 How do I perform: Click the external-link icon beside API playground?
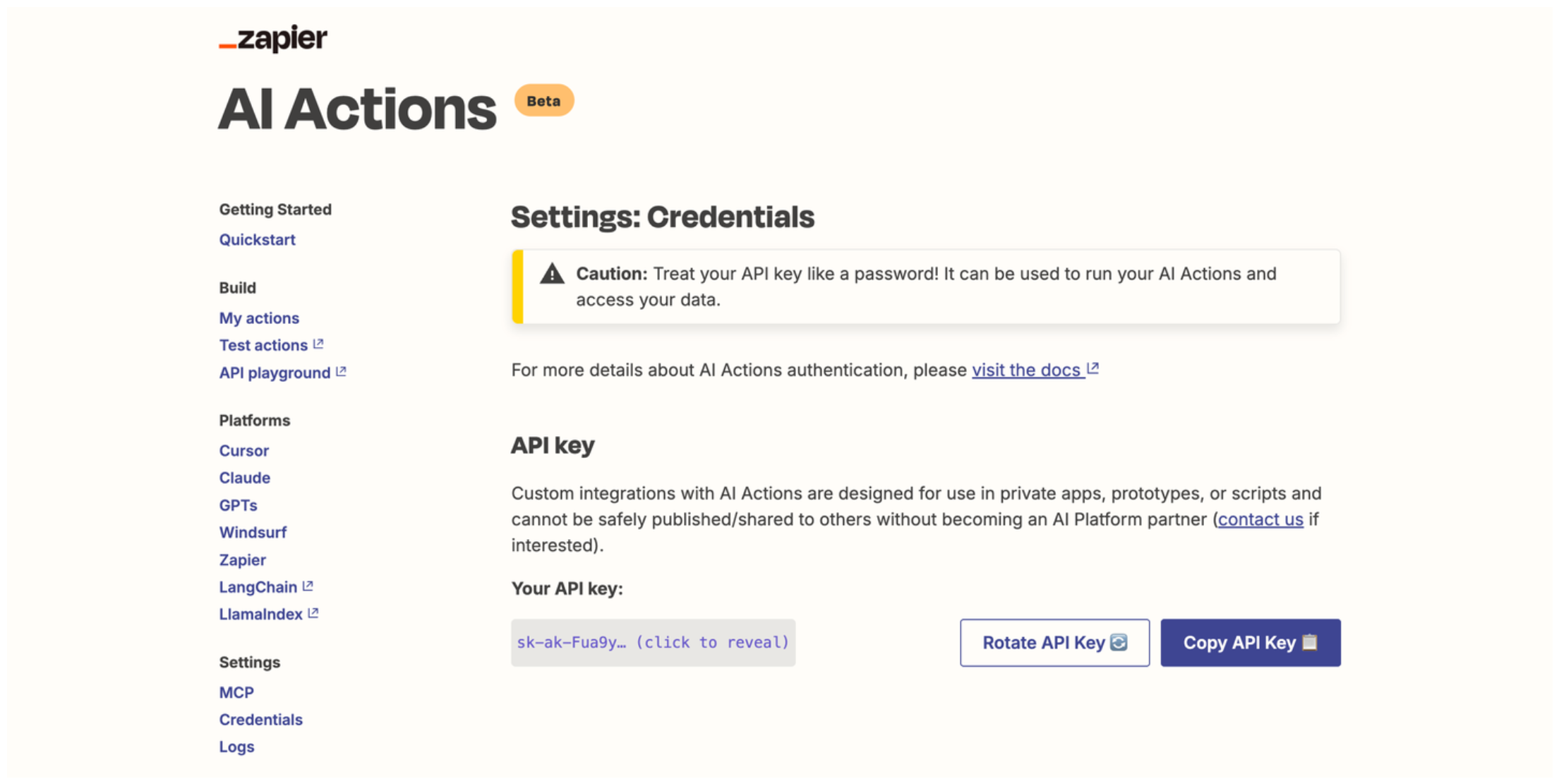tap(341, 371)
